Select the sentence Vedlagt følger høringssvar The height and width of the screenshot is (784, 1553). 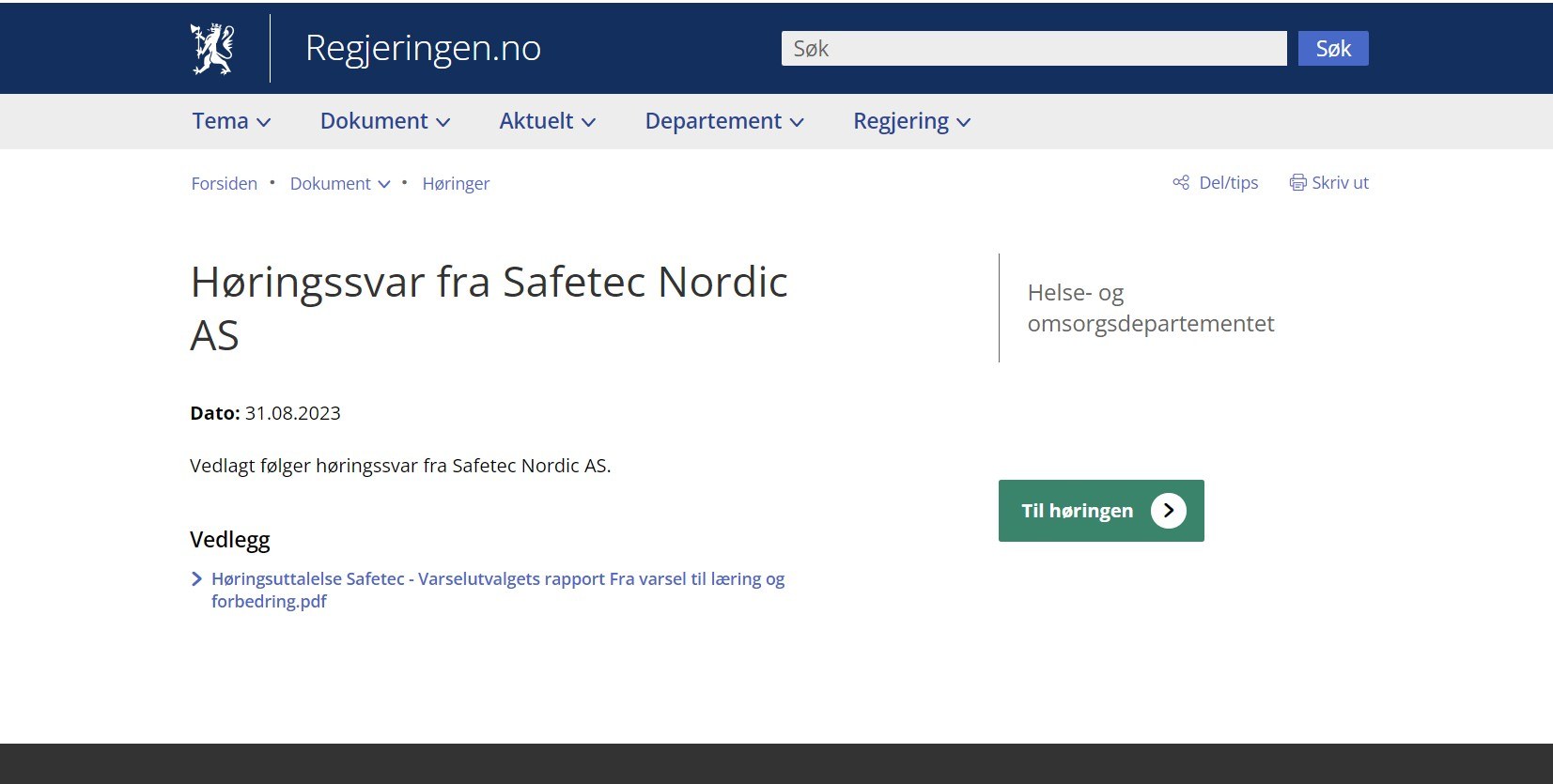coord(400,466)
